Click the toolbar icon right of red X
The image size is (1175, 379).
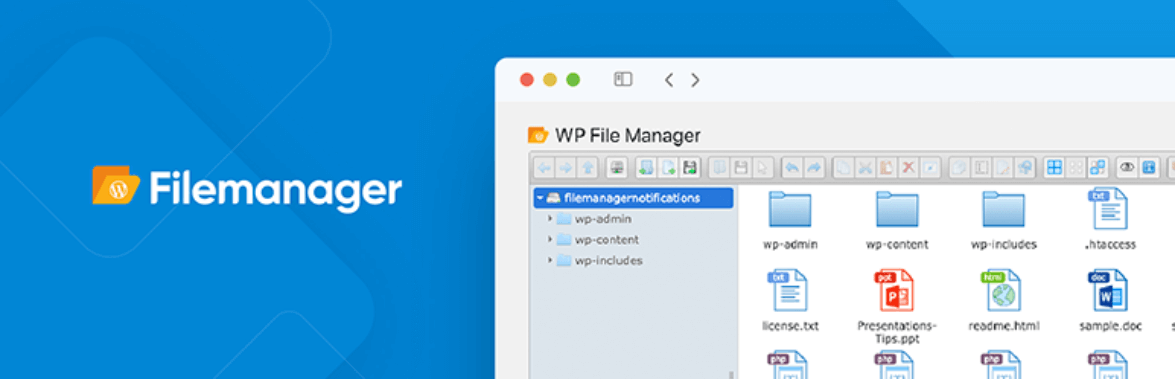[x=930, y=168]
